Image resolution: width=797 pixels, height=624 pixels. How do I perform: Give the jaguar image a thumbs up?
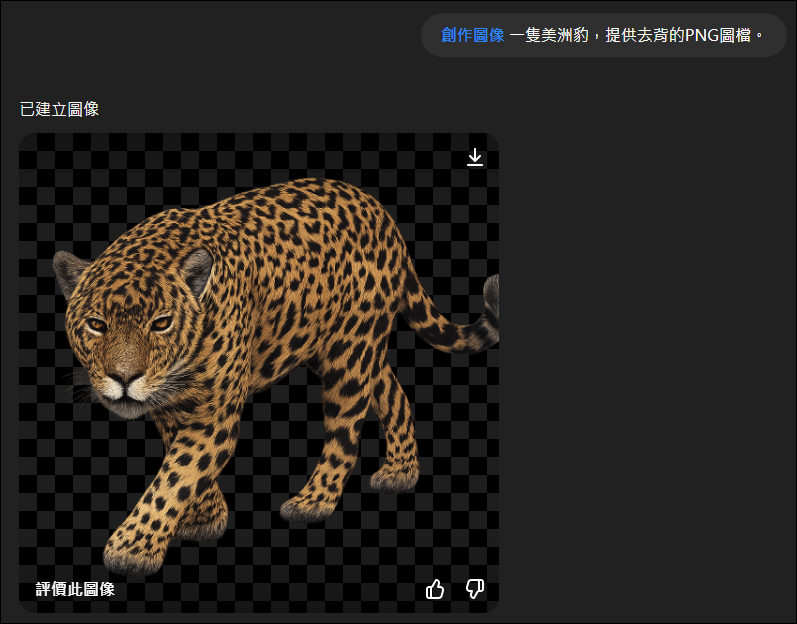435,589
